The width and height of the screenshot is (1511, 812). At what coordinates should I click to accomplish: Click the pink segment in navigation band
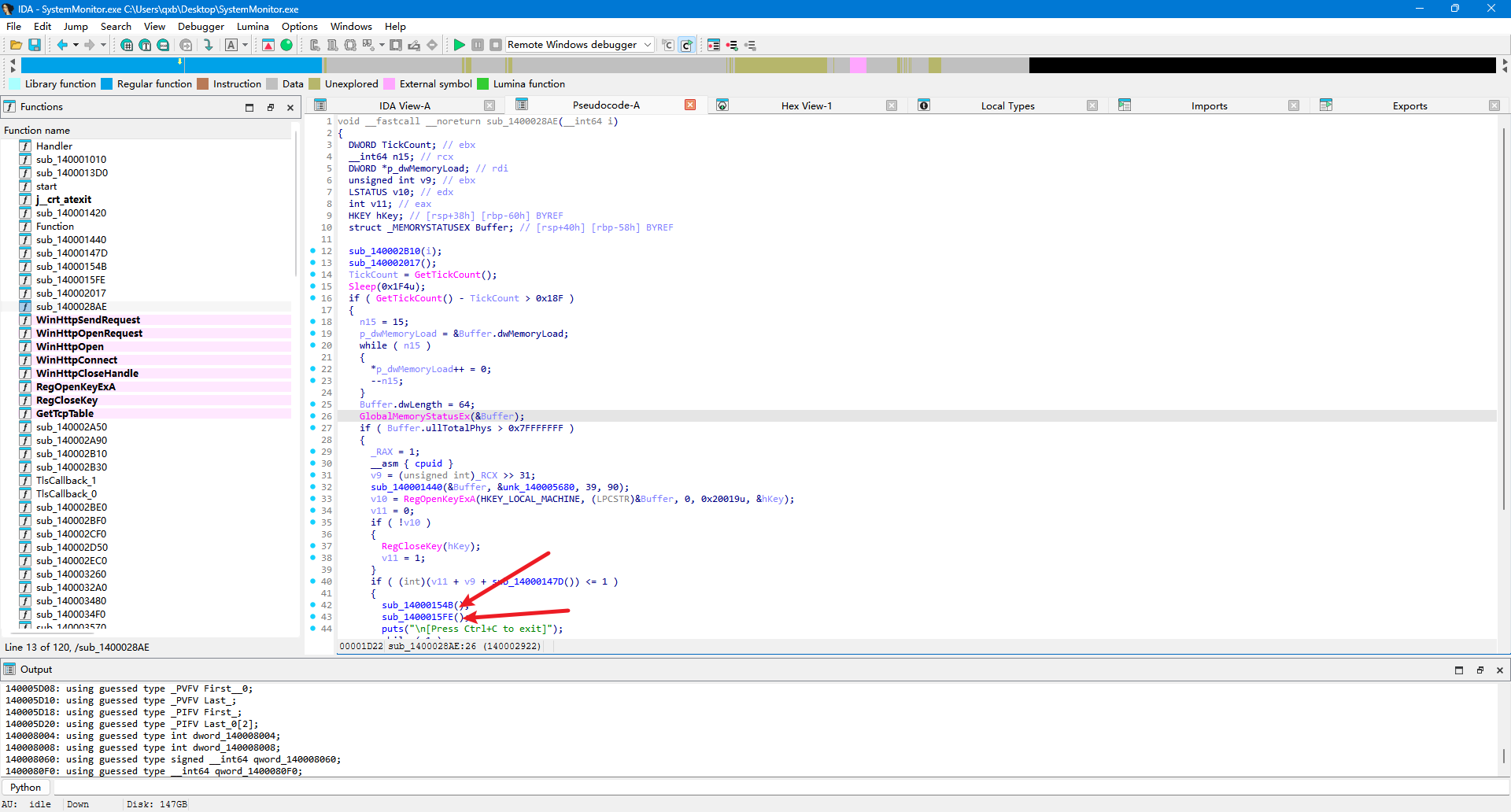(858, 65)
